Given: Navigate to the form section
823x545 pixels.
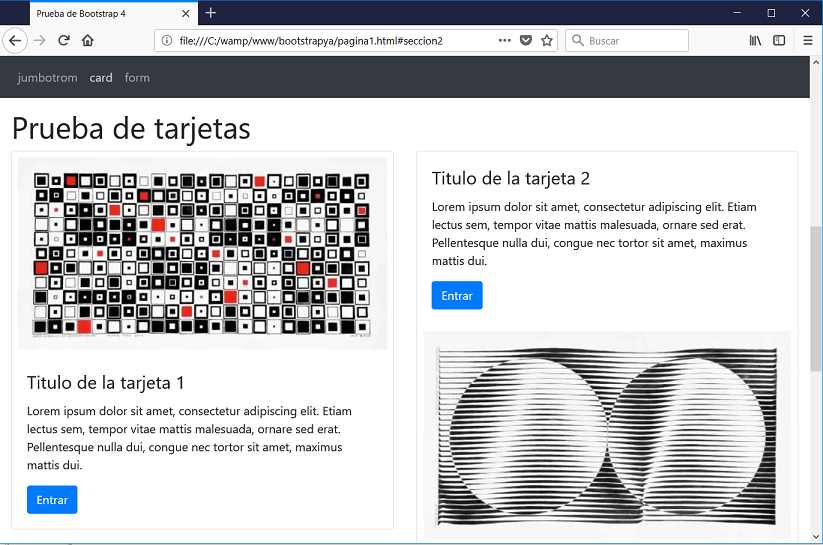Looking at the screenshot, I should 137,78.
